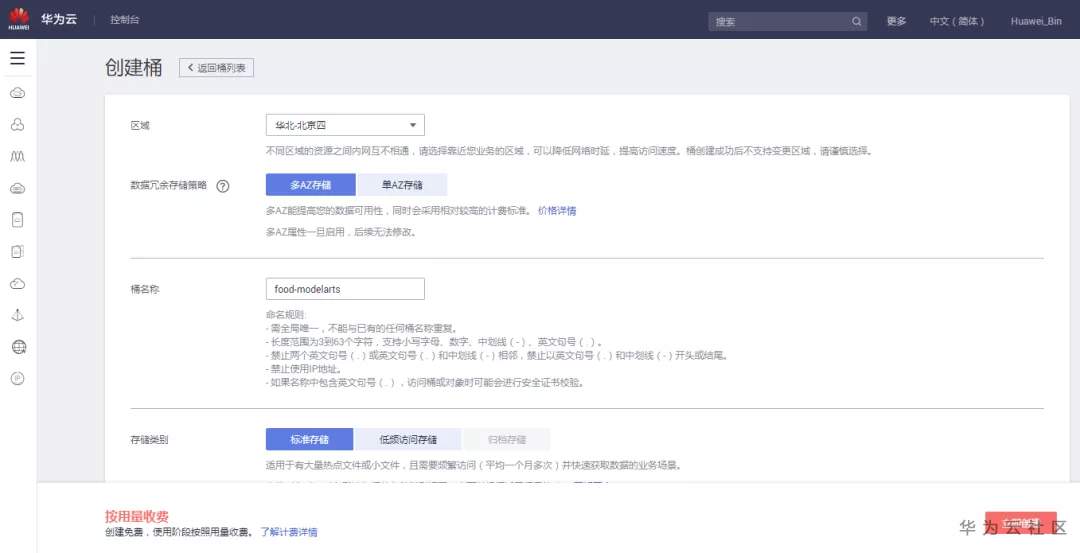Click 华为云 brand name
This screenshot has height=553, width=1080.
click(x=59, y=19)
